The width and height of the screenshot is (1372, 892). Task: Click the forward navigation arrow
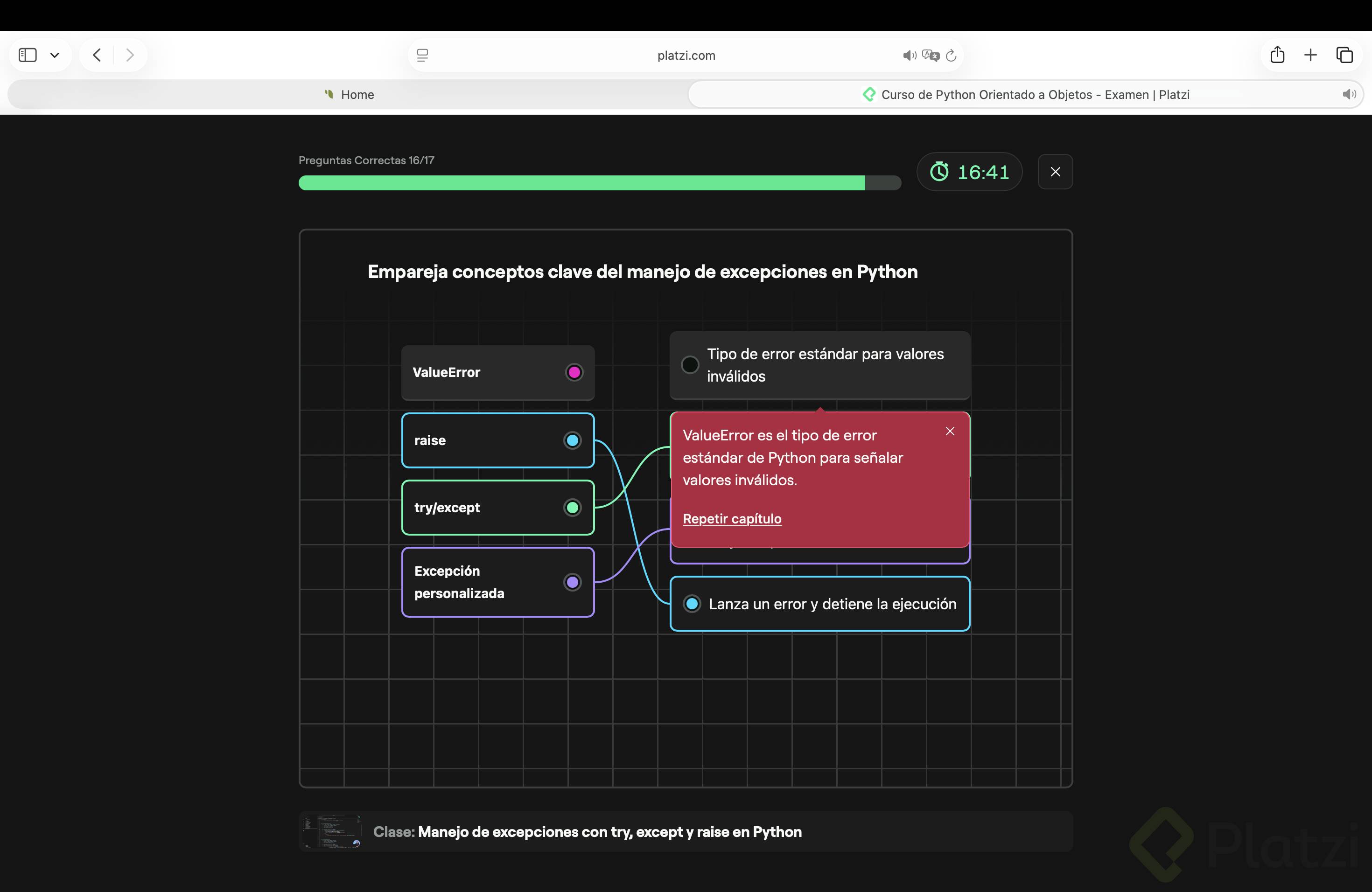[x=130, y=56]
